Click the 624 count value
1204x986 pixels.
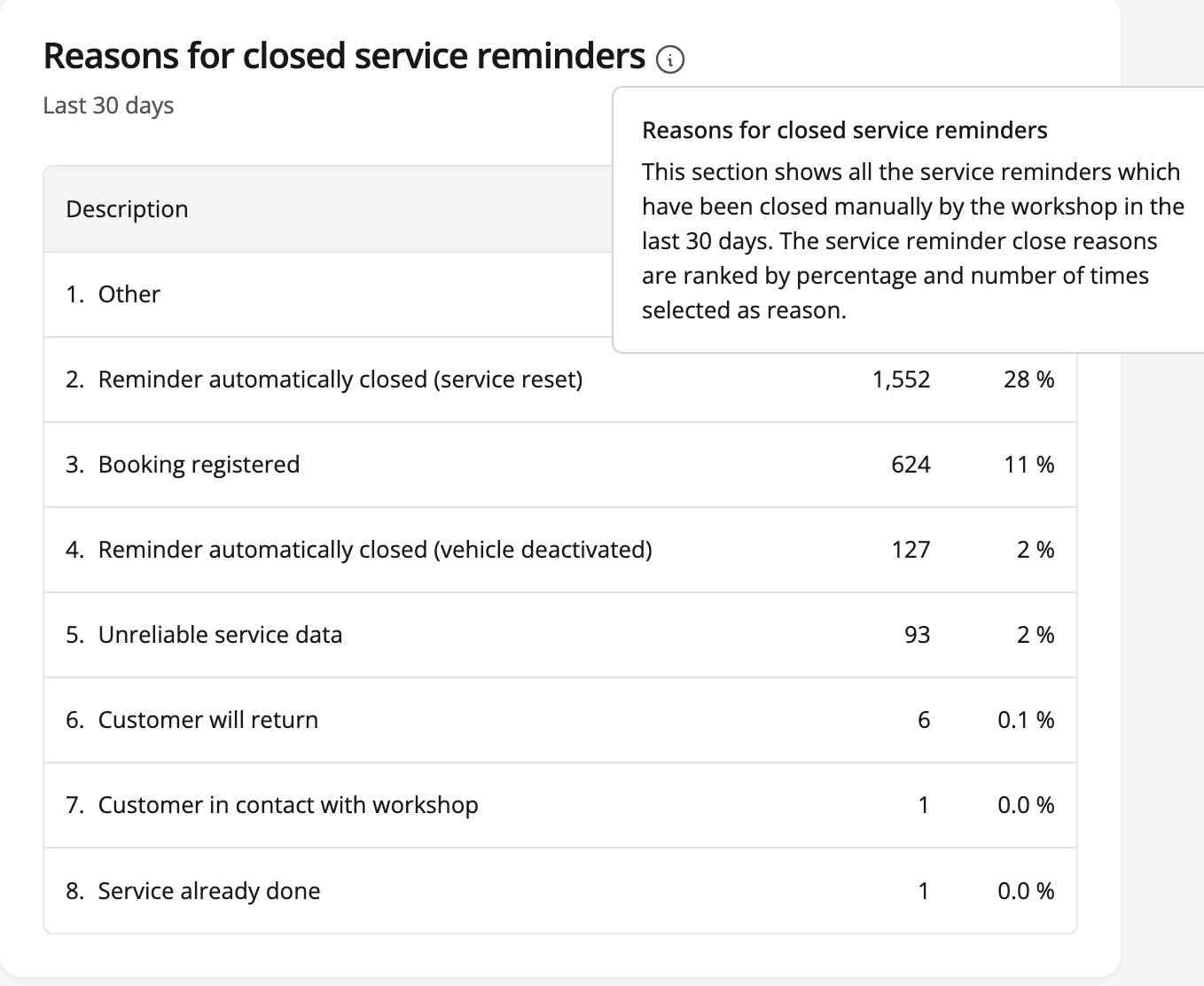pyautogui.click(x=911, y=465)
